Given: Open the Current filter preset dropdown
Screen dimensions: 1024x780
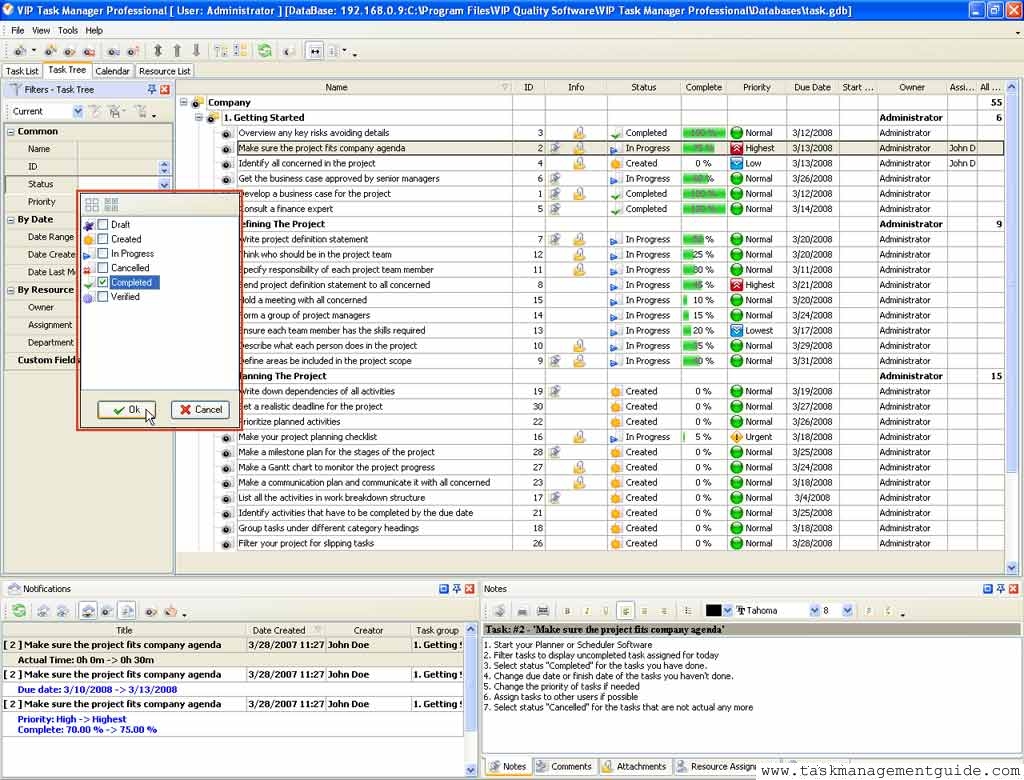Looking at the screenshot, I should click(78, 112).
